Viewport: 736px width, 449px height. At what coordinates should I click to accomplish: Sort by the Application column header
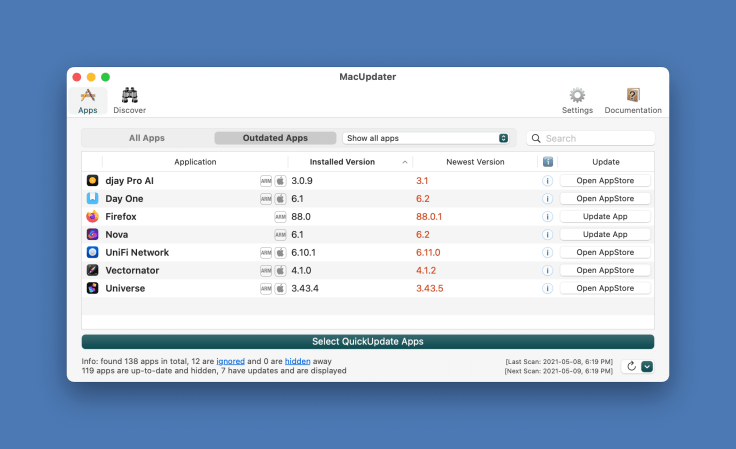195,162
